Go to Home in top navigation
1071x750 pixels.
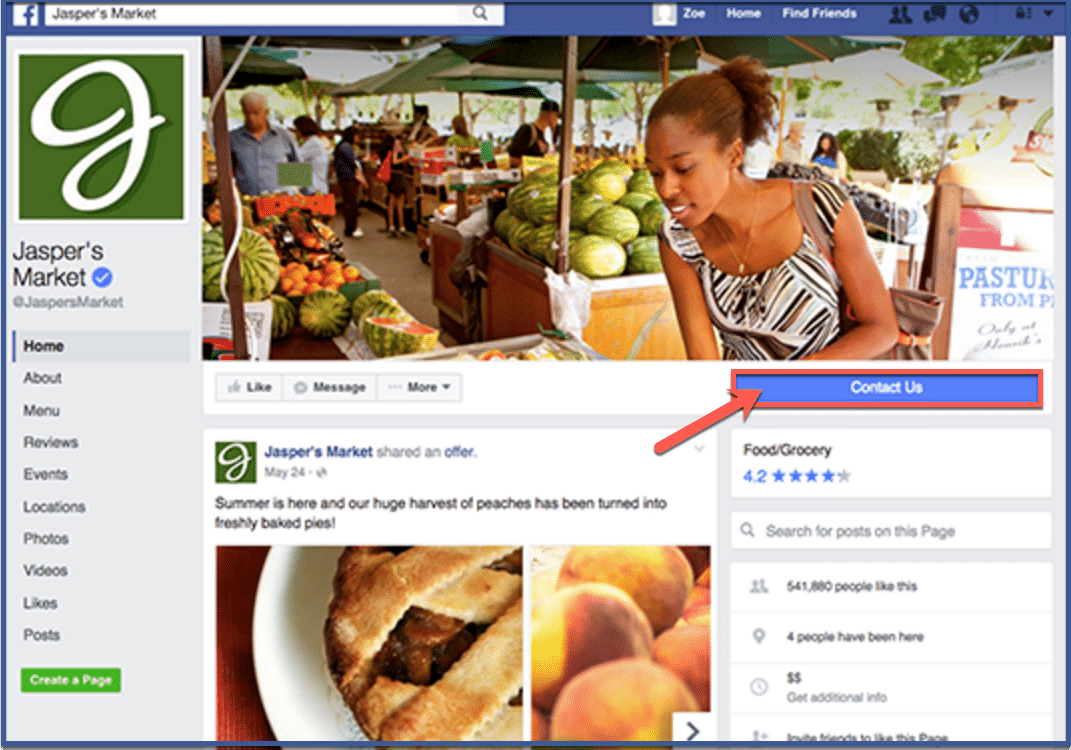click(743, 14)
